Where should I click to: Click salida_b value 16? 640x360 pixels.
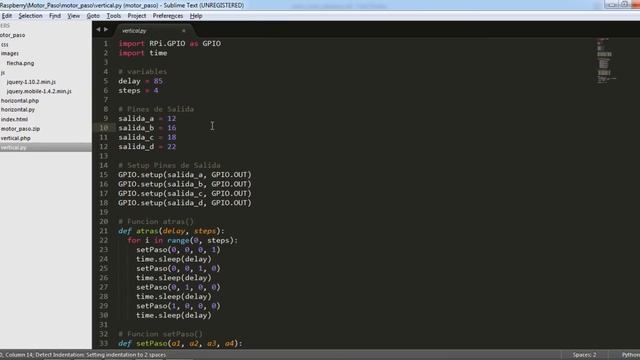click(x=171, y=128)
